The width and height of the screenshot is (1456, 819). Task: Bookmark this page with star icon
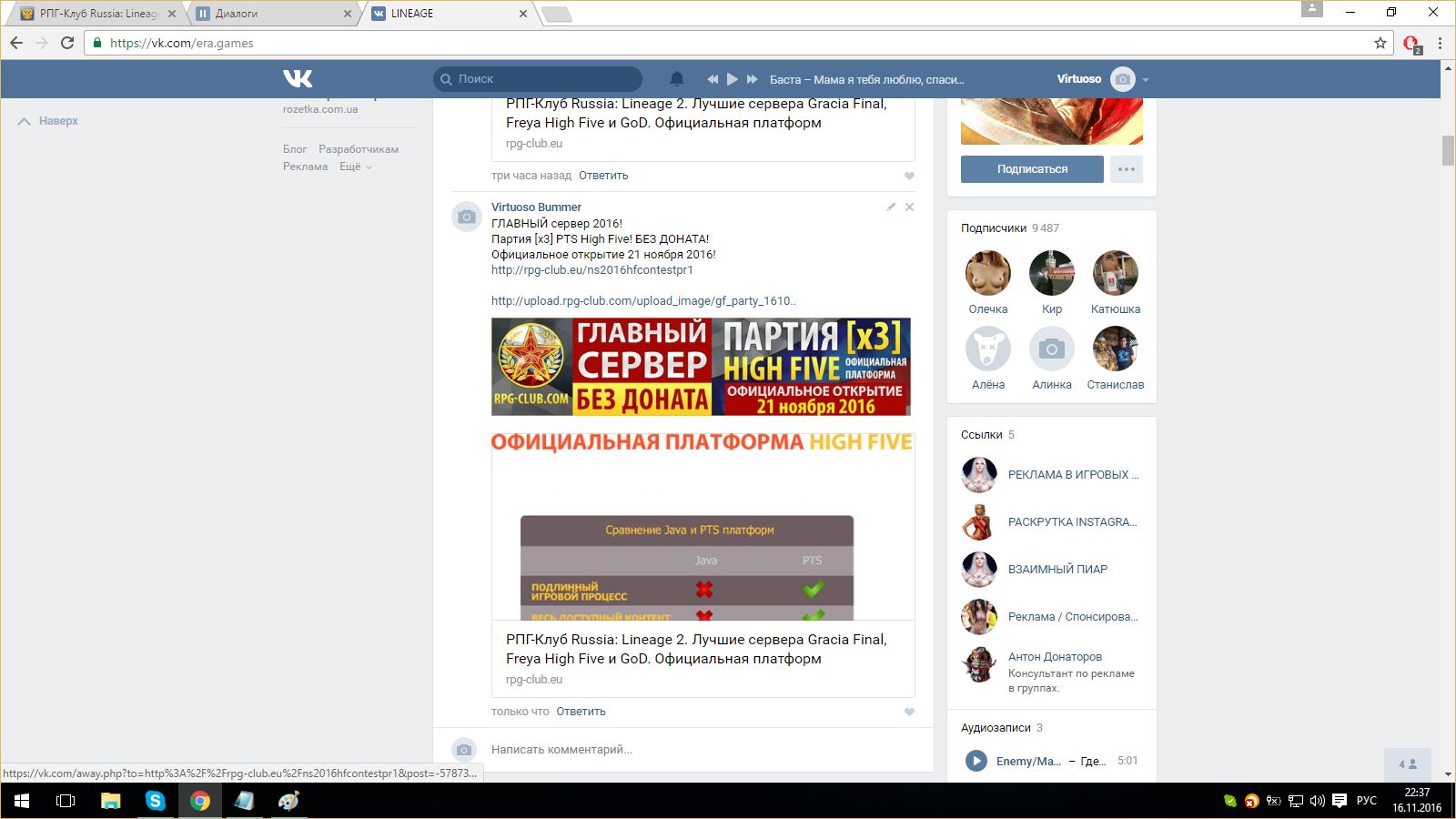[1380, 43]
